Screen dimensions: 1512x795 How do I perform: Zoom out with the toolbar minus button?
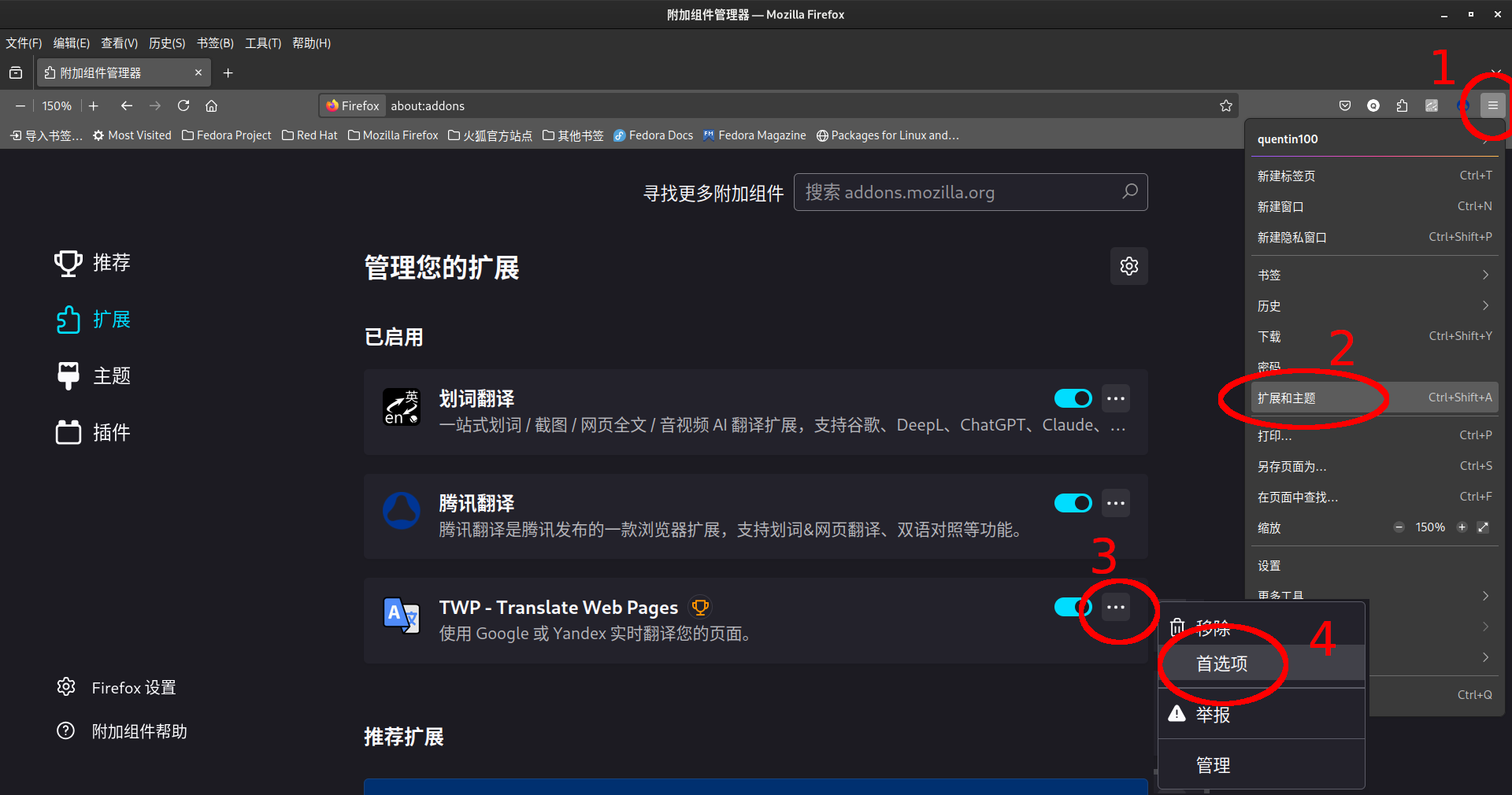[20, 105]
